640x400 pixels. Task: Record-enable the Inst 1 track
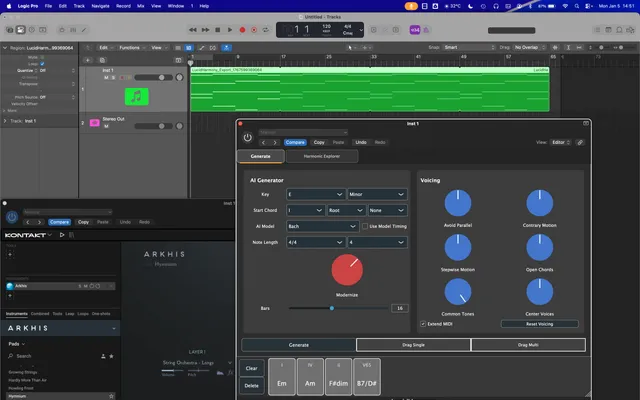(x=122, y=78)
